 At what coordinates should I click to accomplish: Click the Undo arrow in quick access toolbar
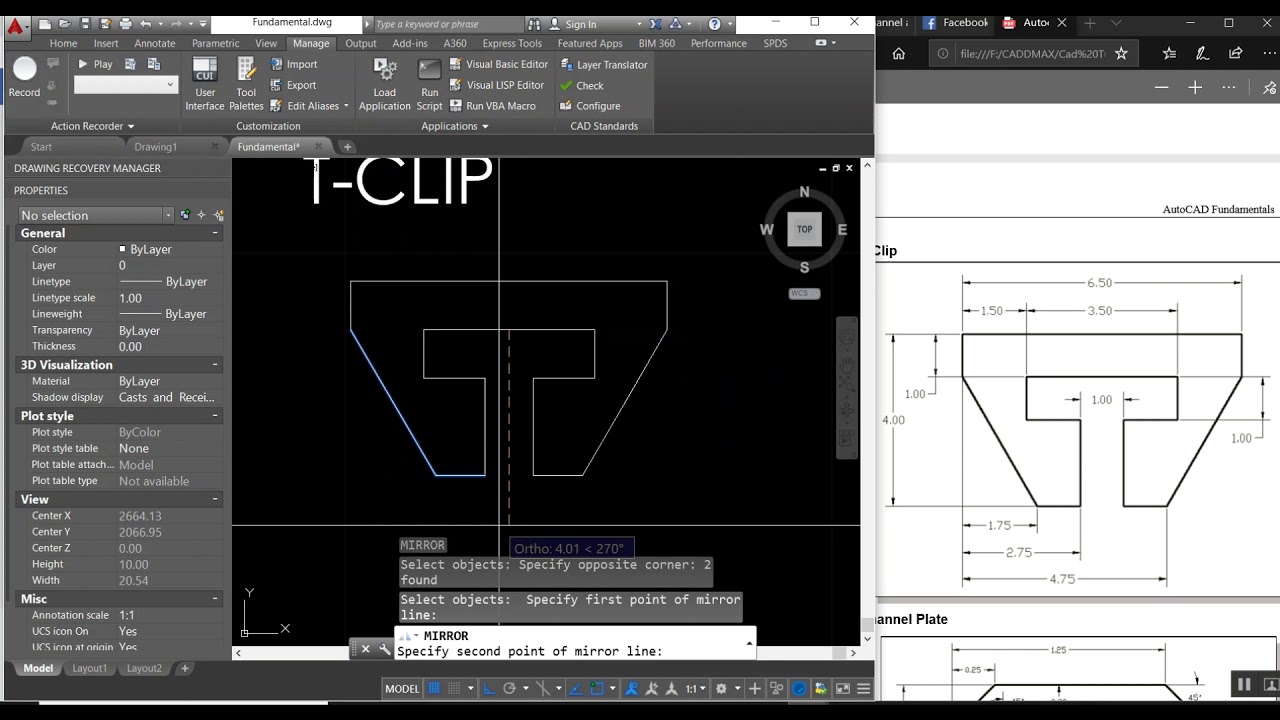tap(146, 23)
